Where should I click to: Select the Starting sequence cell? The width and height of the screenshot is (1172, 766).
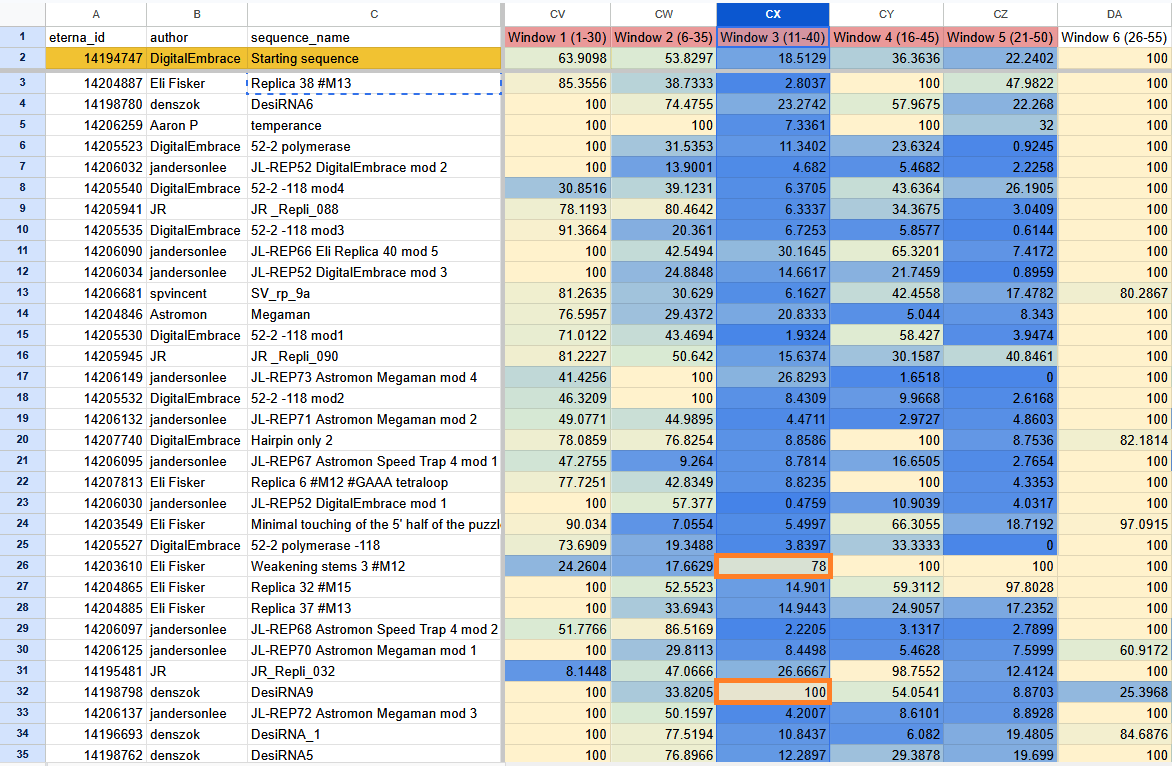[x=374, y=58]
